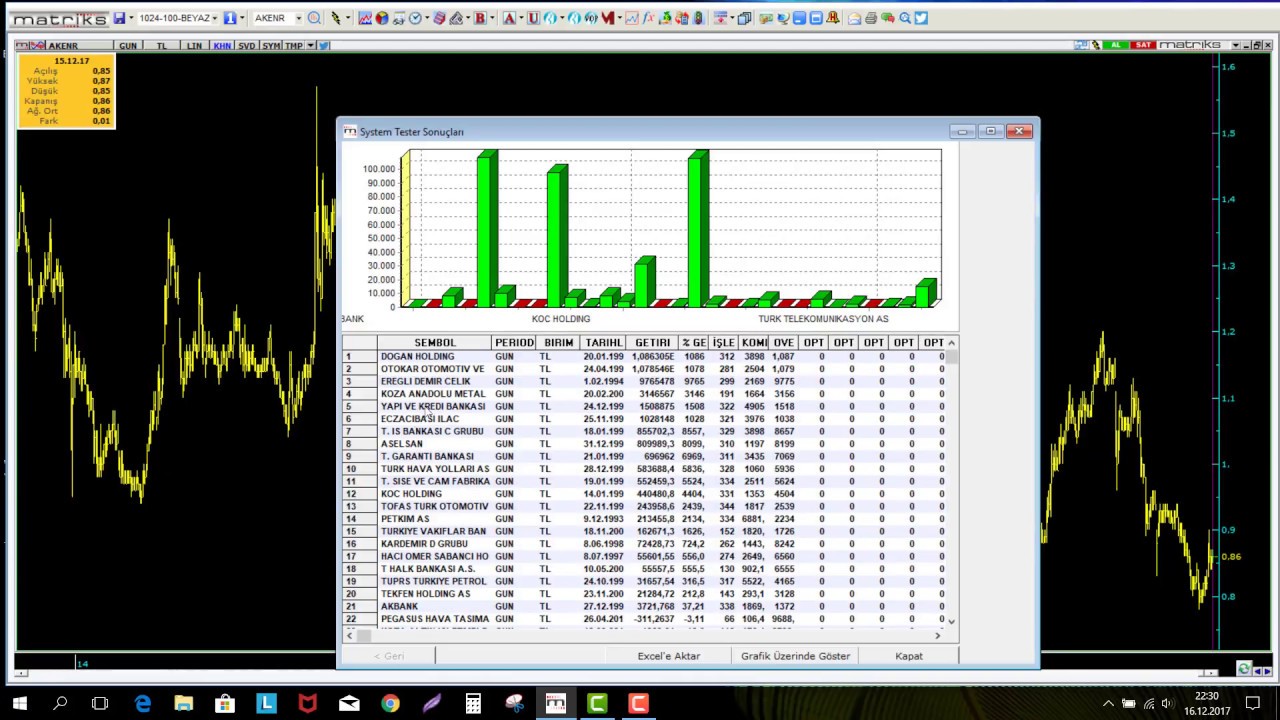Viewport: 1280px width, 720px height.
Task: Click the colorful pie chart icon
Action: (381, 18)
